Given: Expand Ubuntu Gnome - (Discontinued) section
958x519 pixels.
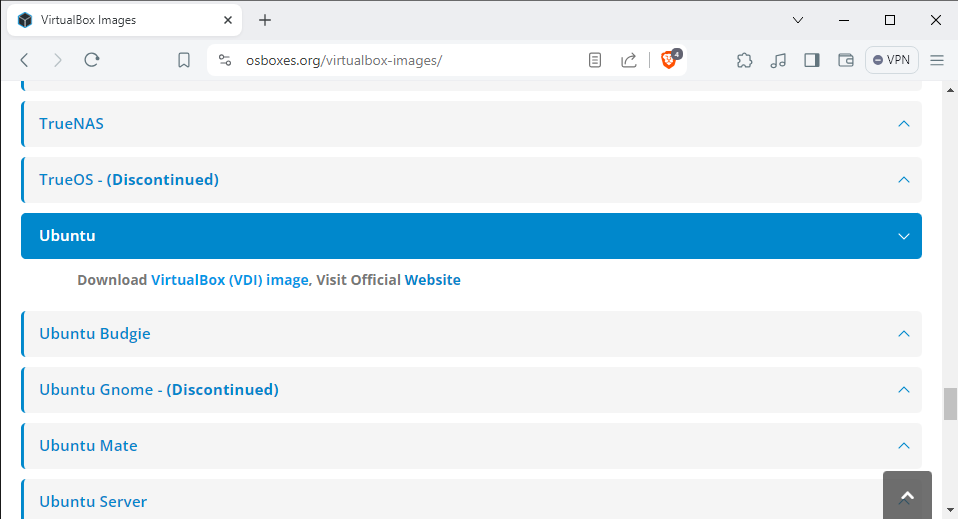Looking at the screenshot, I should [x=471, y=390].
